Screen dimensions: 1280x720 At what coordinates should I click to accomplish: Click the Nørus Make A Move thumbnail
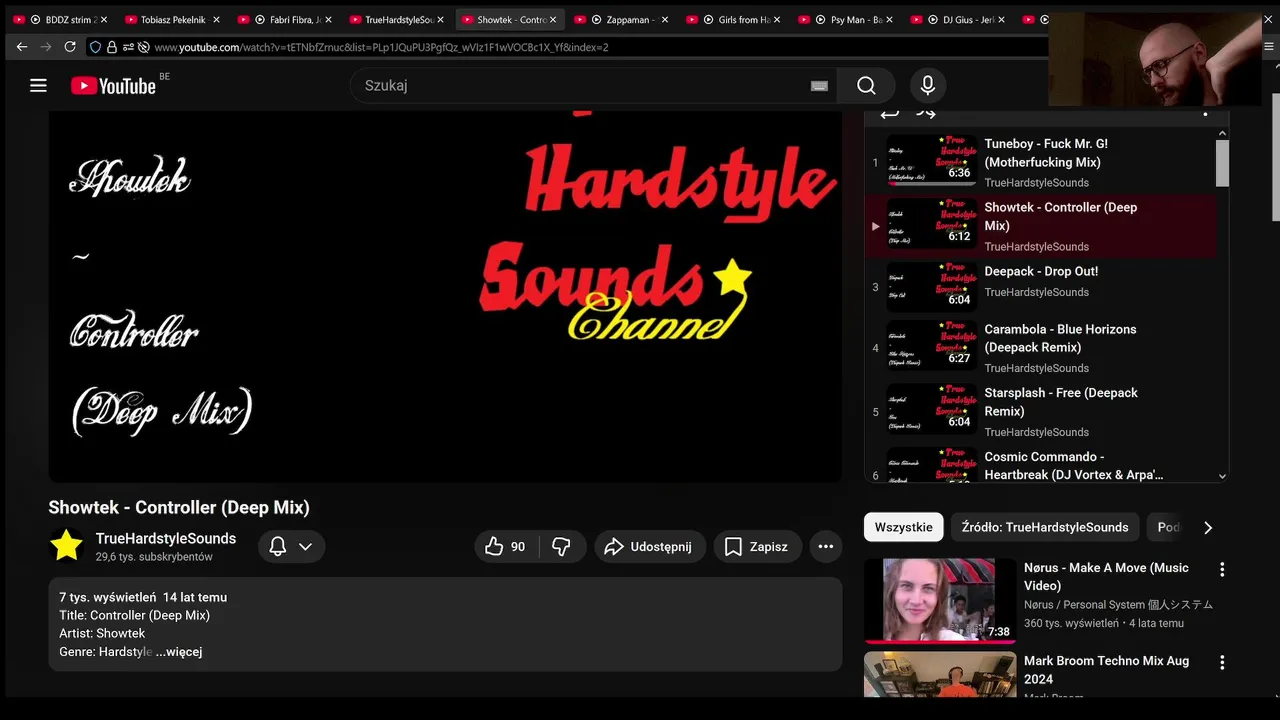point(940,600)
